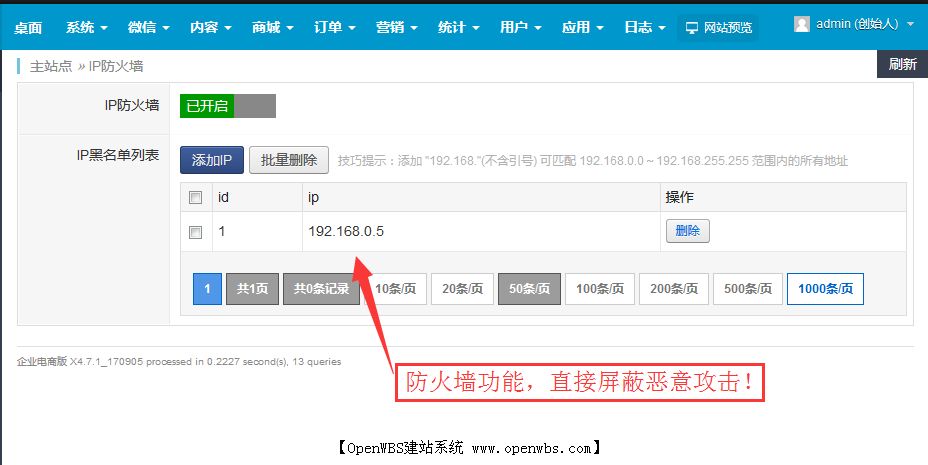Click the monitor icon beside 网站预览
Screen dimensions: 928x465
(692, 28)
